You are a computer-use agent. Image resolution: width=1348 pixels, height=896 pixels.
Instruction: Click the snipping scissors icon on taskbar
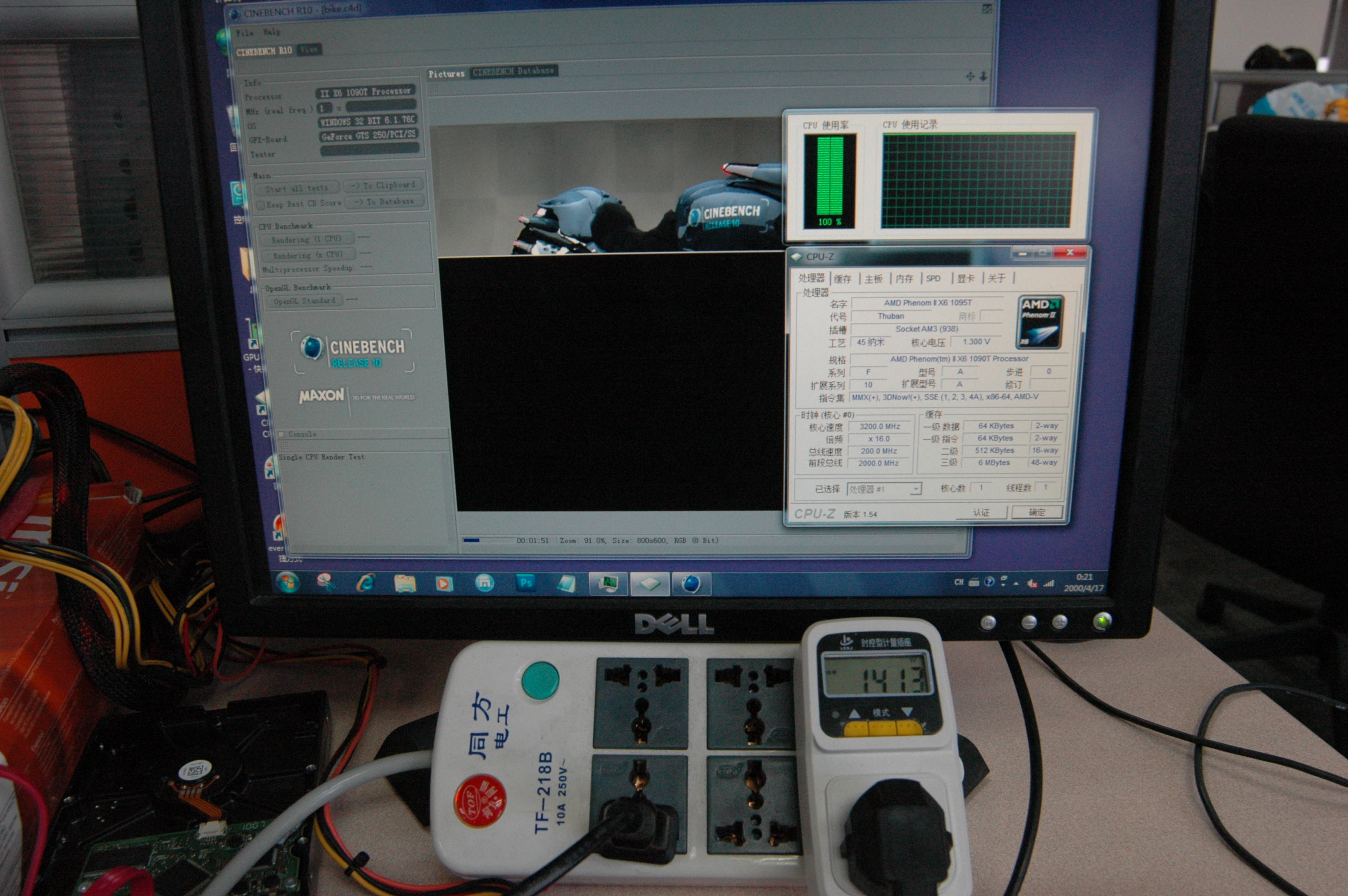(x=325, y=582)
